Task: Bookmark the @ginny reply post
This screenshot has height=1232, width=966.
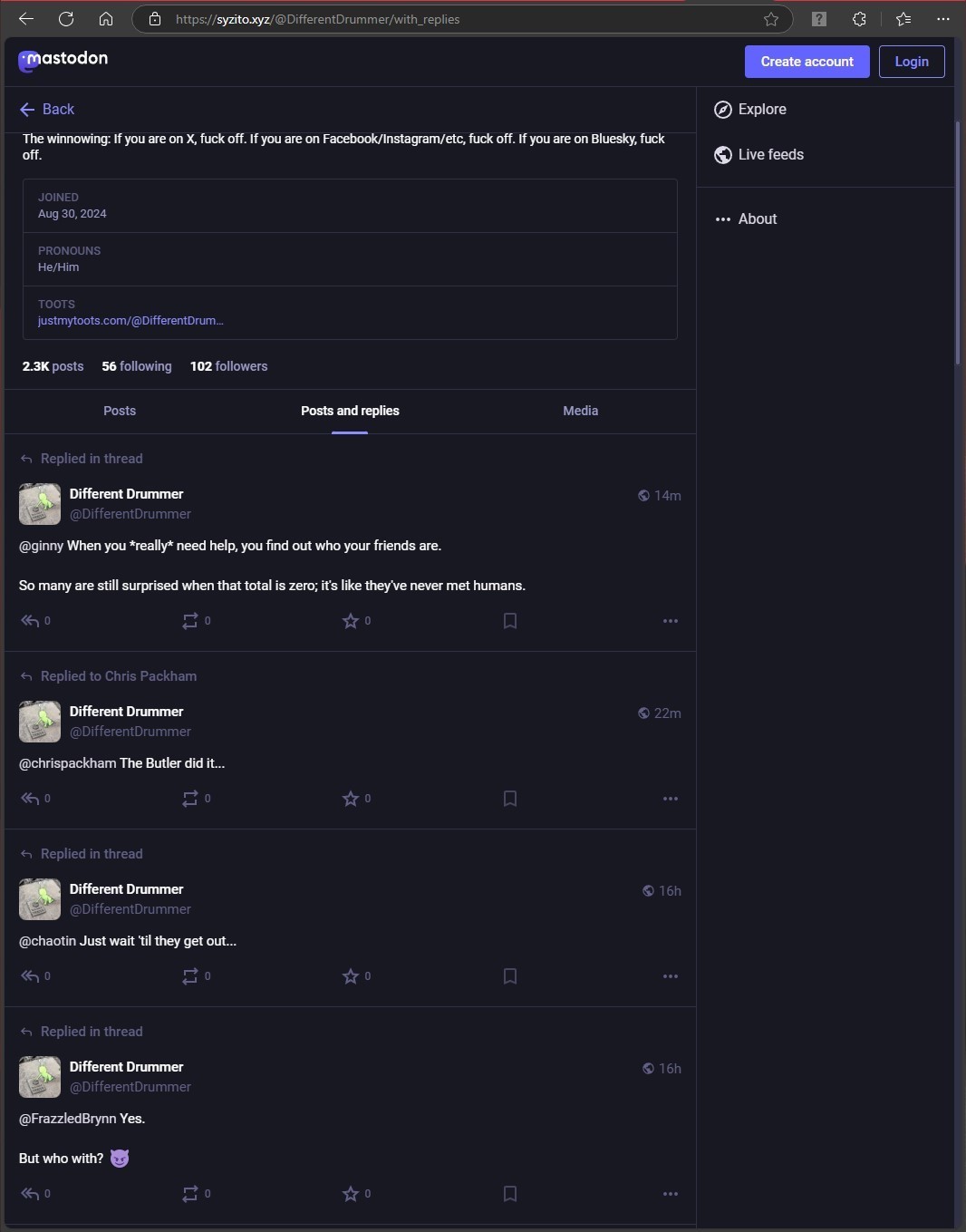Action: tap(510, 621)
